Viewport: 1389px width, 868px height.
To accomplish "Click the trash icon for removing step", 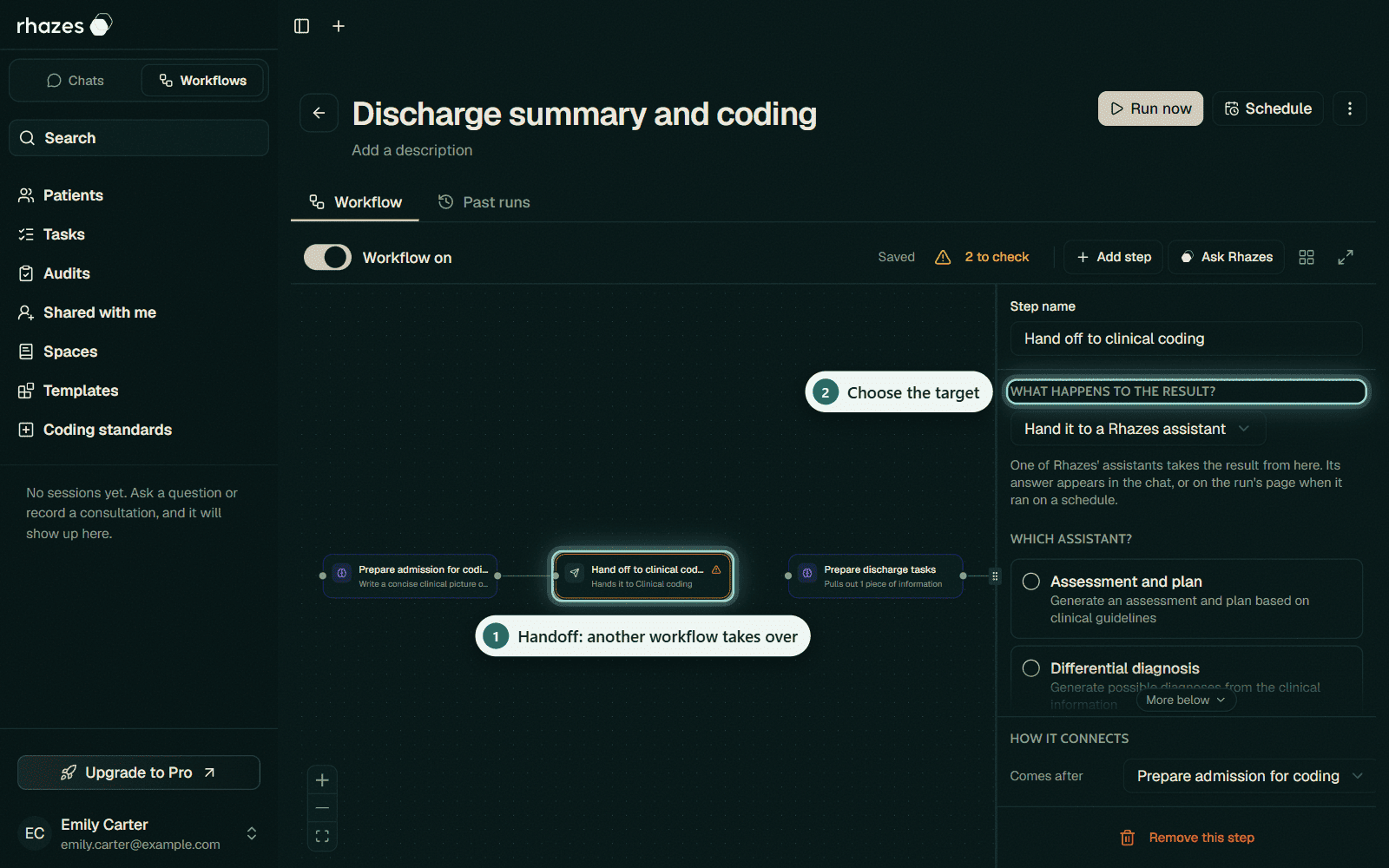I will [1128, 838].
